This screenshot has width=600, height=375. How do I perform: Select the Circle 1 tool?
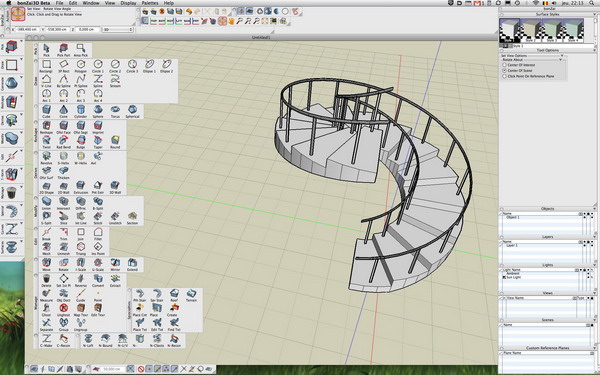[x=98, y=66]
